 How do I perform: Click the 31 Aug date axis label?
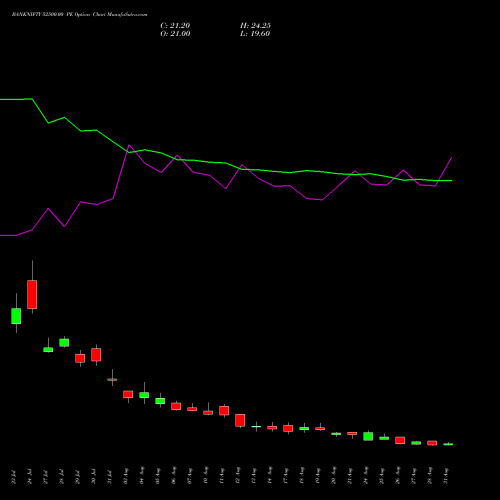click(x=446, y=476)
